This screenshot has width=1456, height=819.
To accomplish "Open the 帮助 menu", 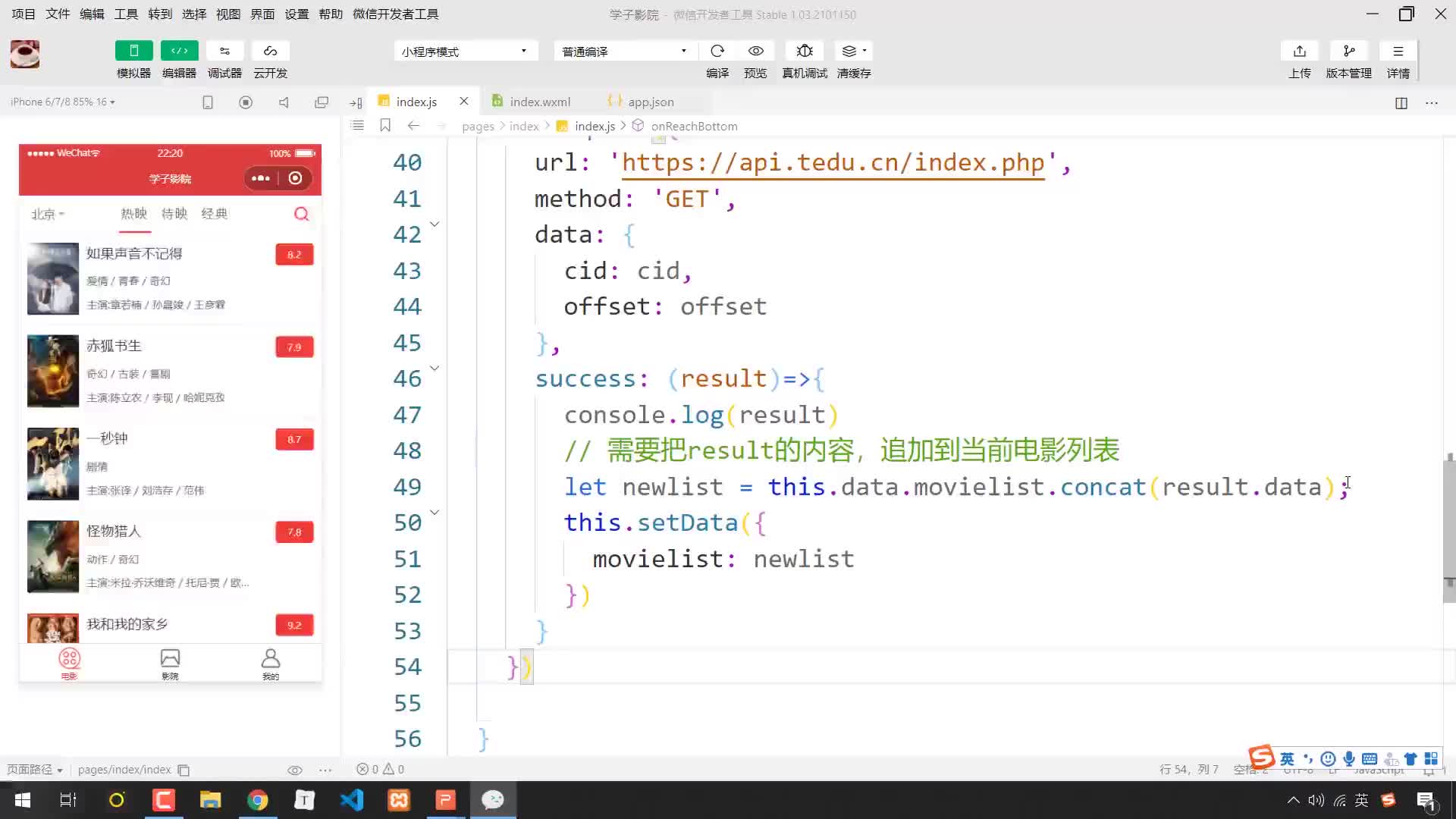I will (x=331, y=14).
